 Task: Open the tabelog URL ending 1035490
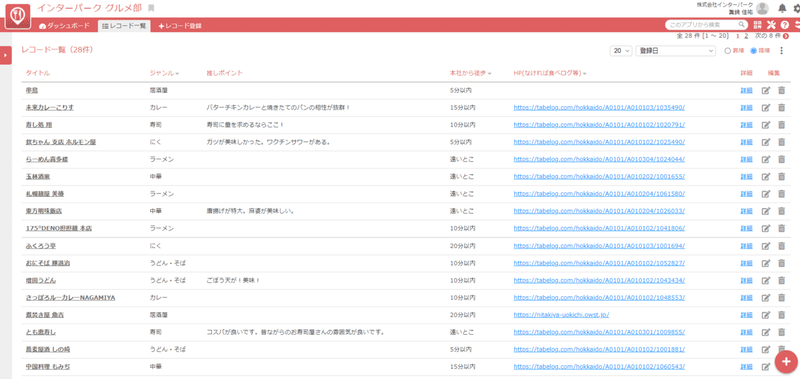pyautogui.click(x=599, y=108)
